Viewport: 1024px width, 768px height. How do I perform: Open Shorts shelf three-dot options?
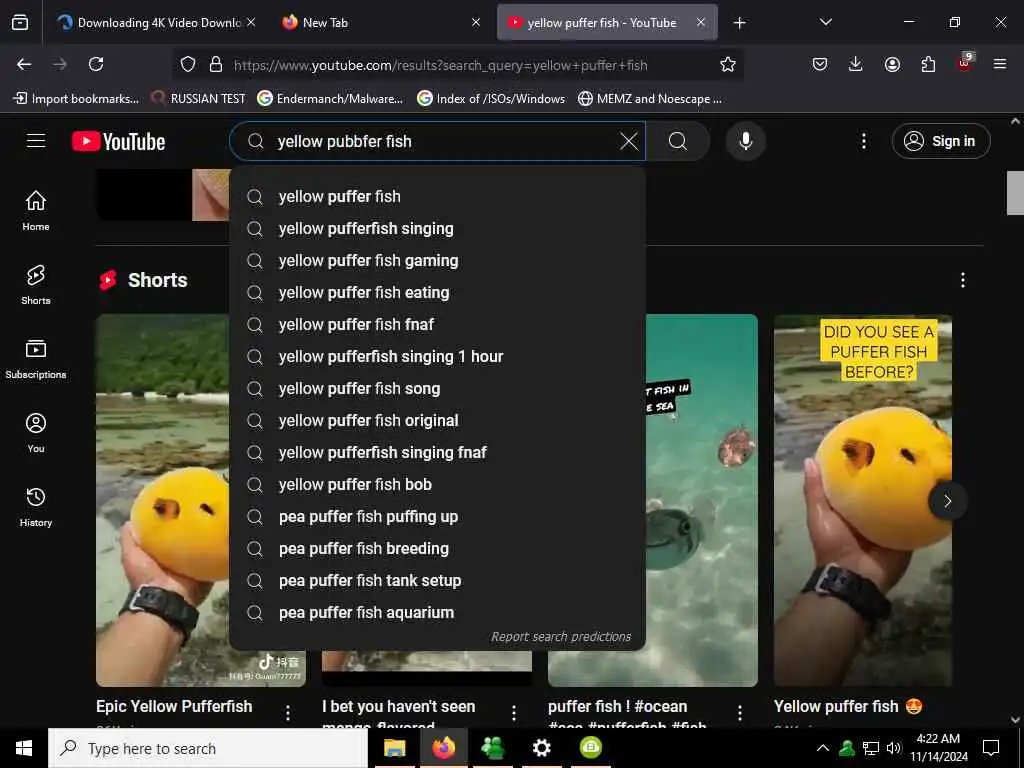(x=963, y=280)
